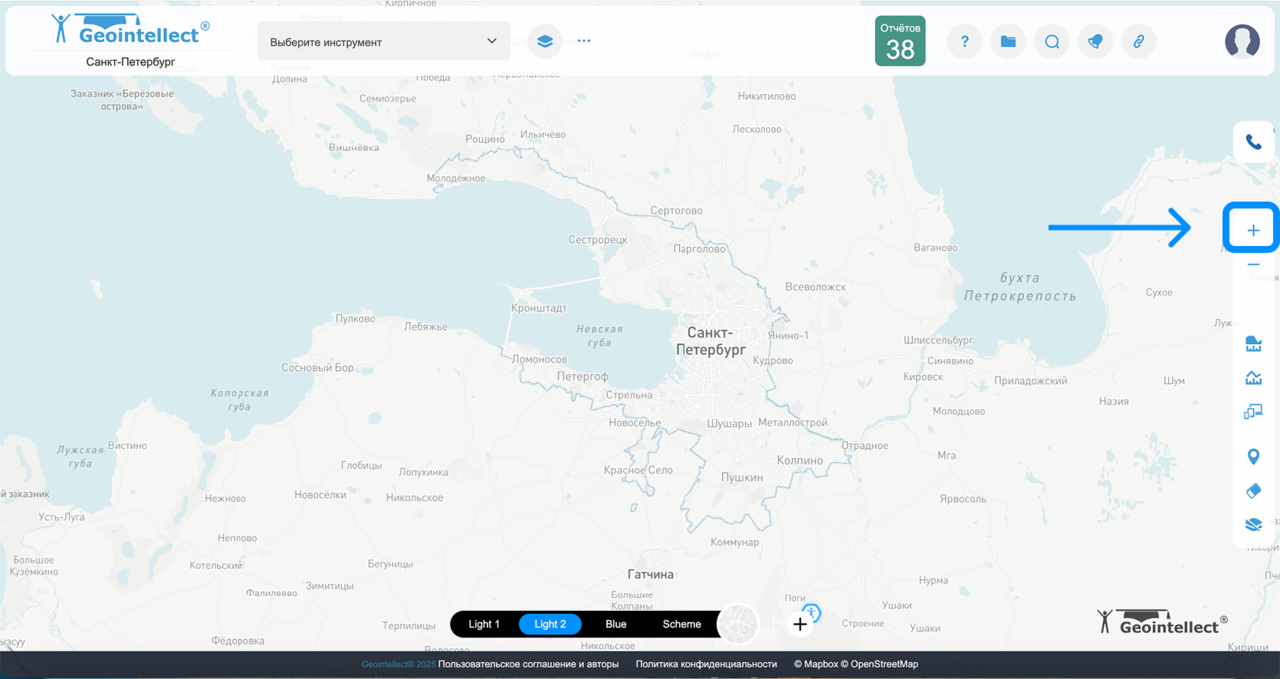
Task: Click the question mark help icon
Action: coord(965,42)
